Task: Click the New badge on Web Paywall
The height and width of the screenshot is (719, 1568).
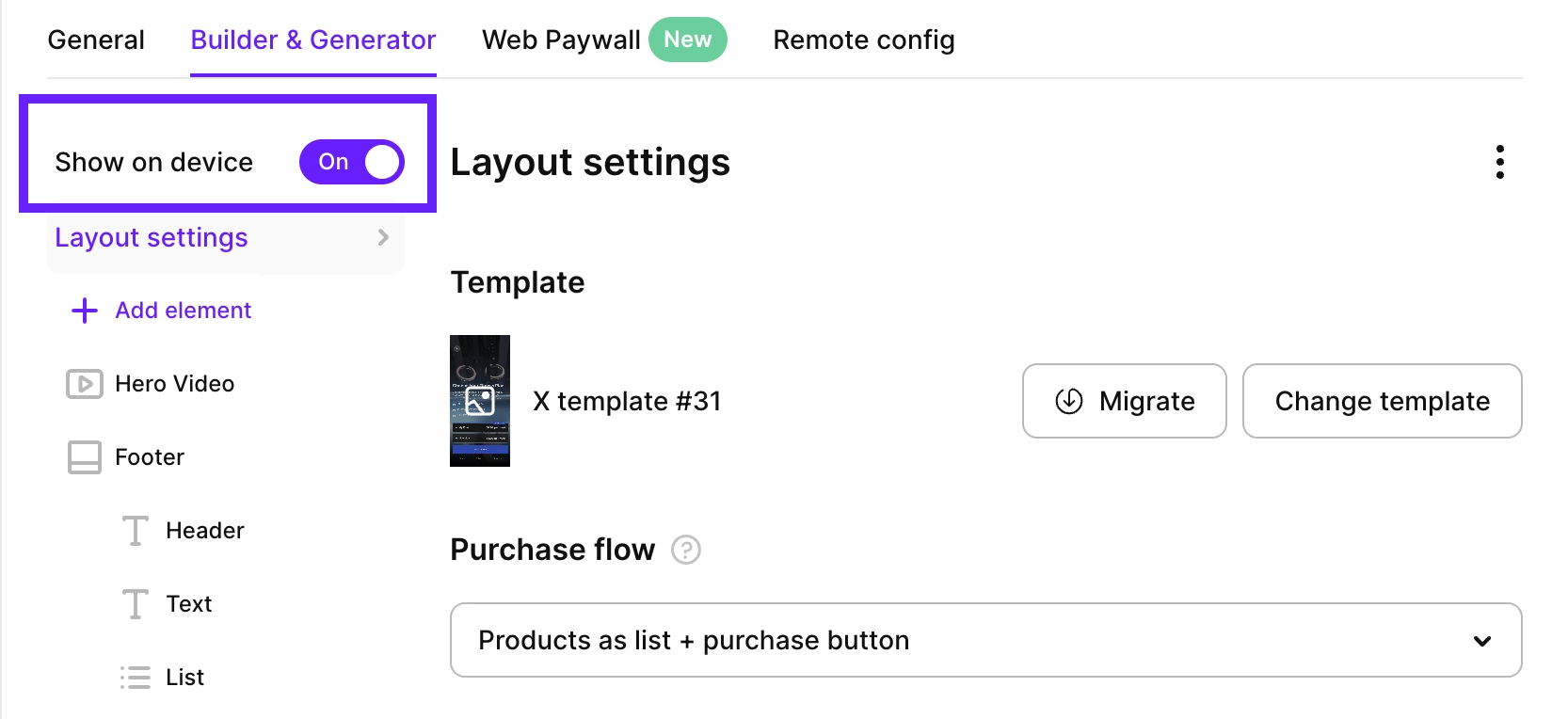Action: coord(688,40)
